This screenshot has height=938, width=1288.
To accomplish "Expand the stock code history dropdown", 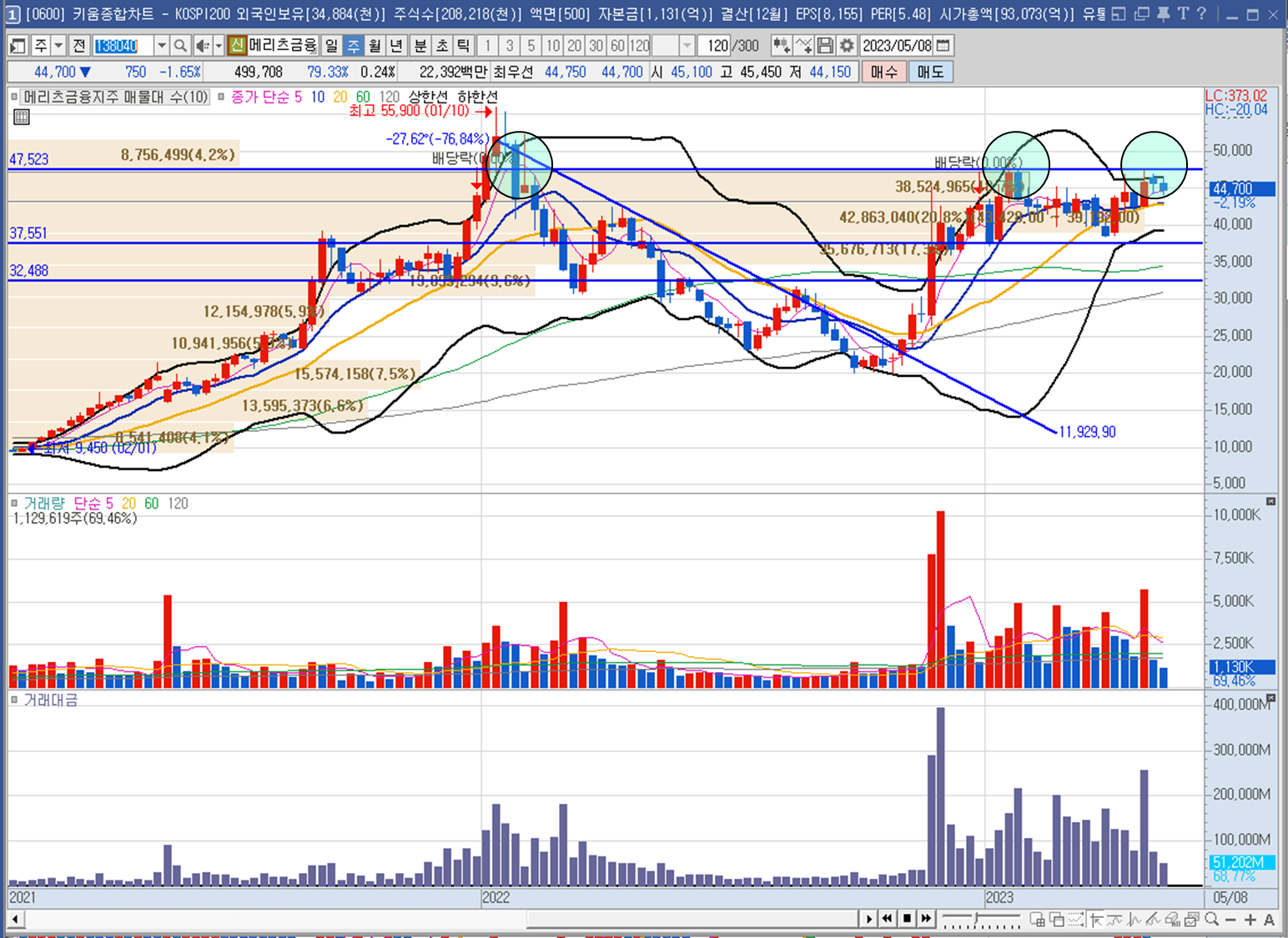I will click(162, 46).
